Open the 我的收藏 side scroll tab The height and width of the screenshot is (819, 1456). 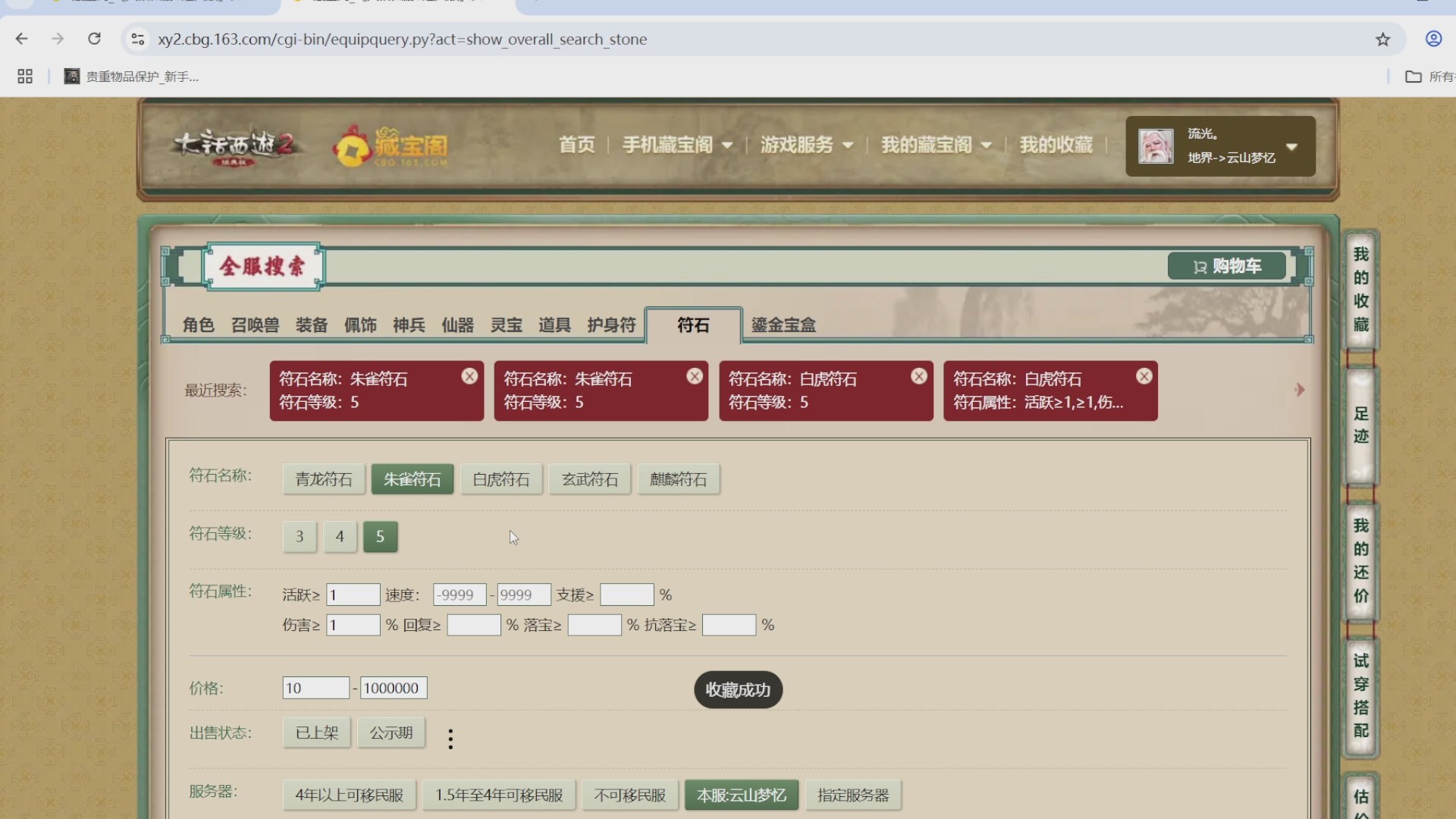point(1361,290)
